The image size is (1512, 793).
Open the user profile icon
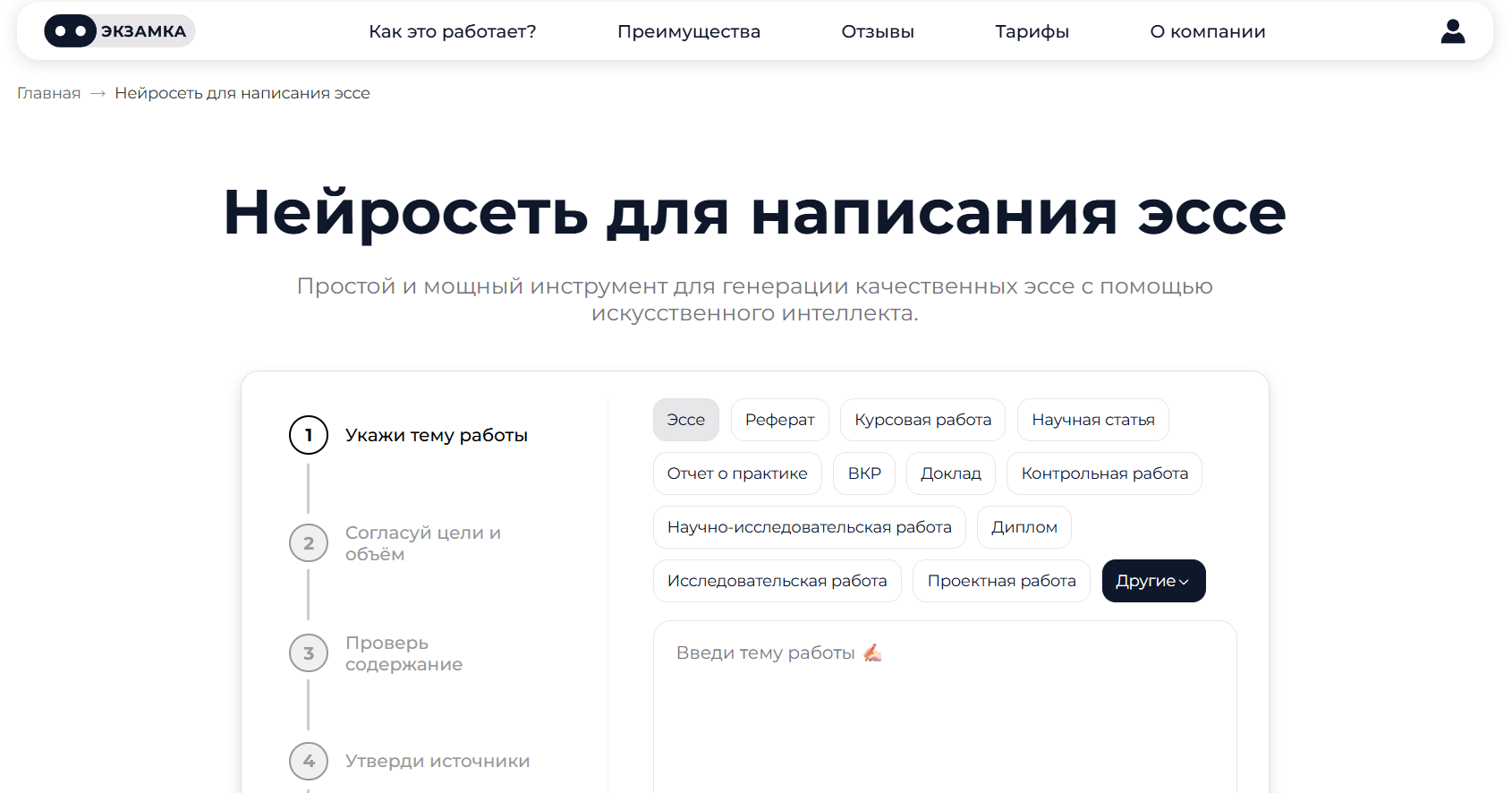click(1453, 31)
